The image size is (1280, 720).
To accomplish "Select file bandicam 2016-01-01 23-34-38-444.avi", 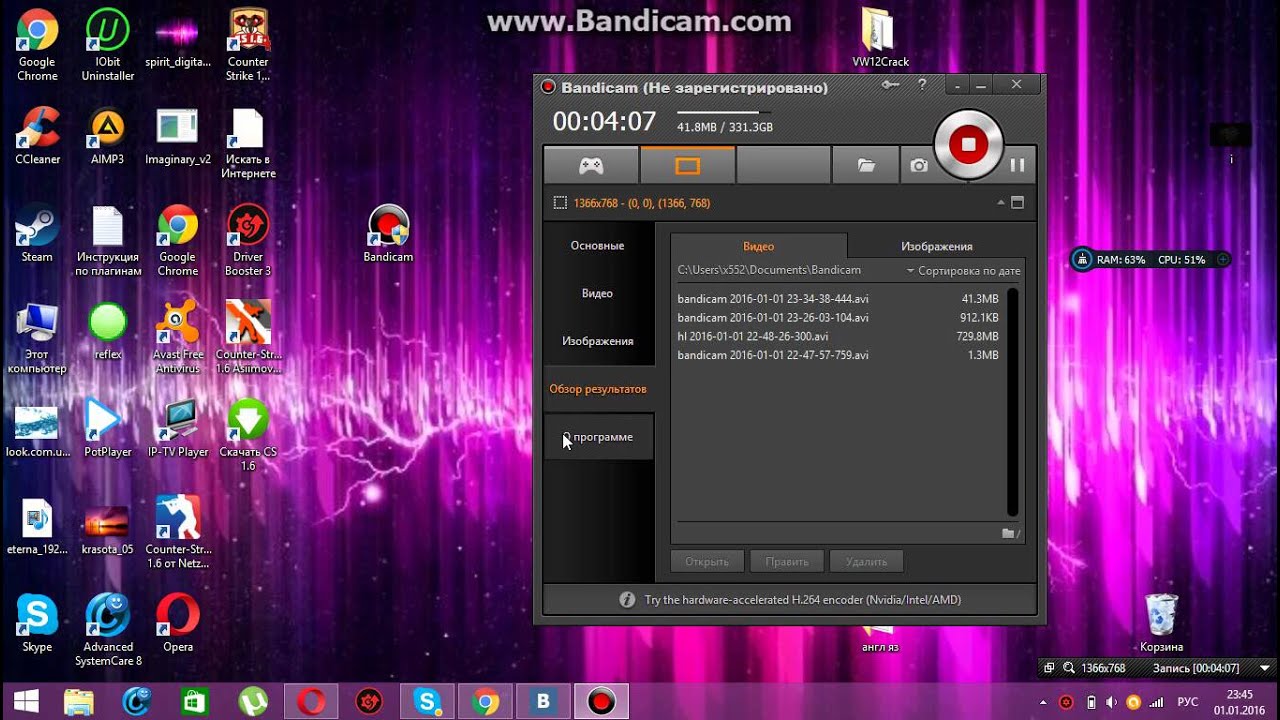I will point(839,299).
